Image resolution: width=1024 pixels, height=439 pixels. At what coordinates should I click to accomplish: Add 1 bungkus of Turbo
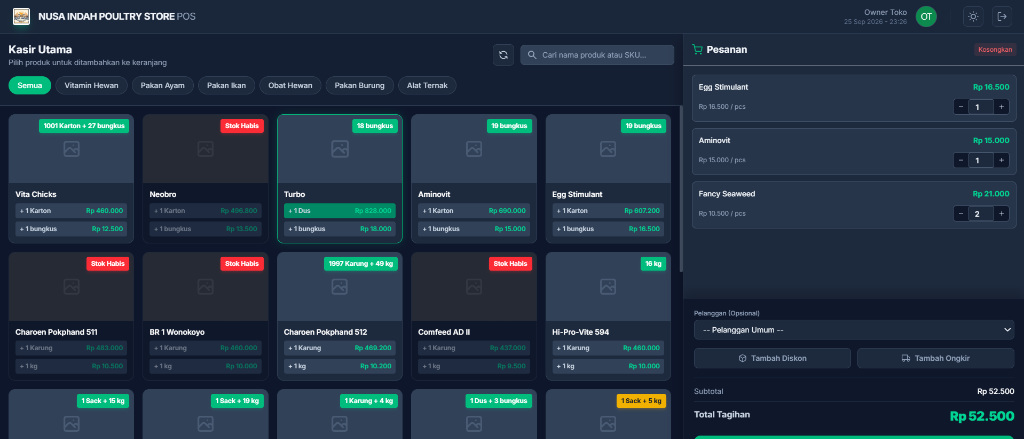tap(340, 229)
